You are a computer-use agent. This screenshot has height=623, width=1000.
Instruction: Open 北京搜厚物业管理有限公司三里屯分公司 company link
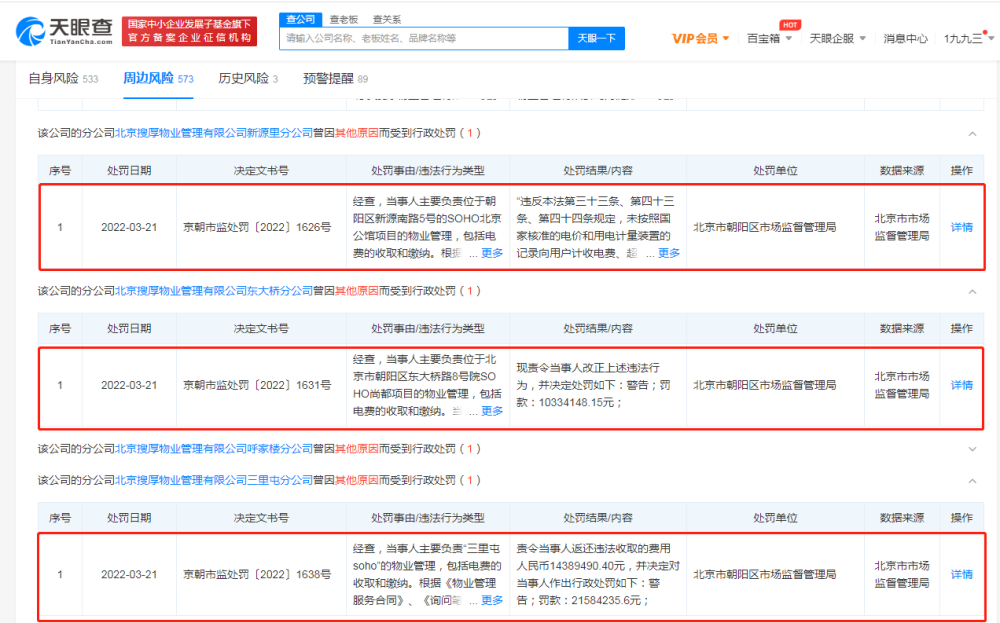tap(214, 480)
